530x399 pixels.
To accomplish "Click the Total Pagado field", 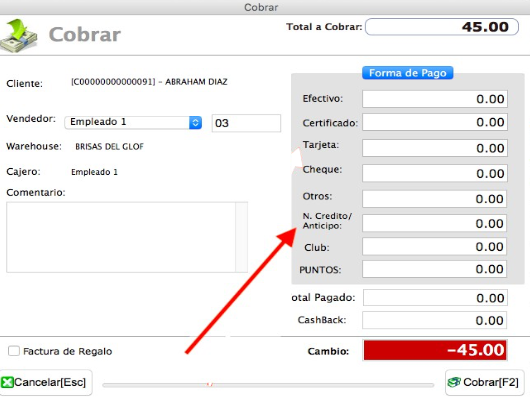I will point(435,298).
